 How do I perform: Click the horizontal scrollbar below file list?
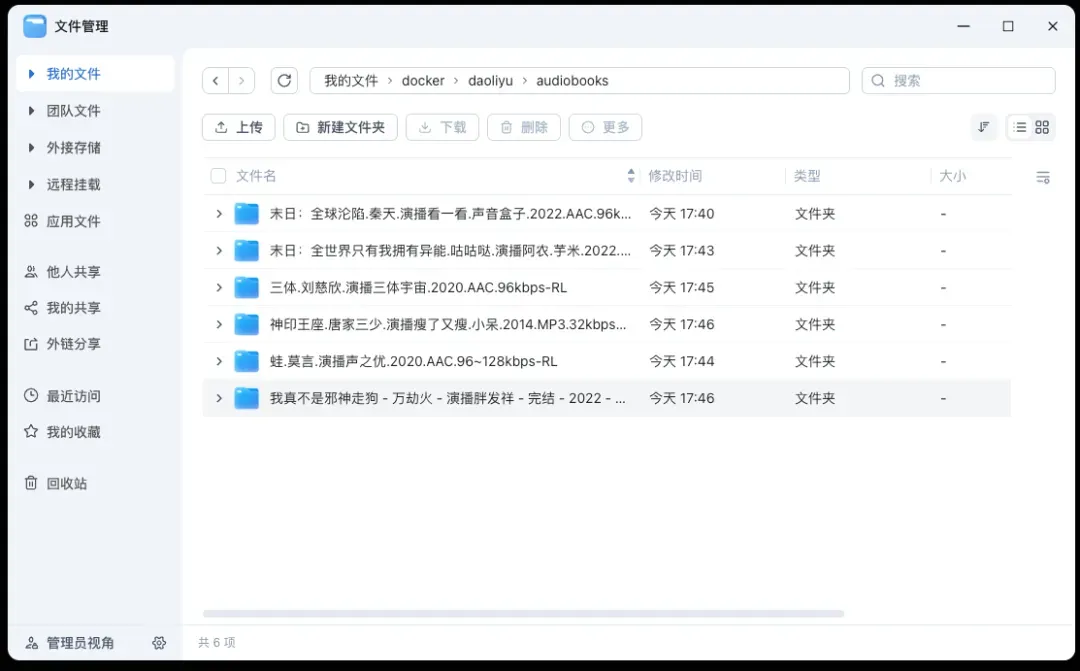coord(523,613)
